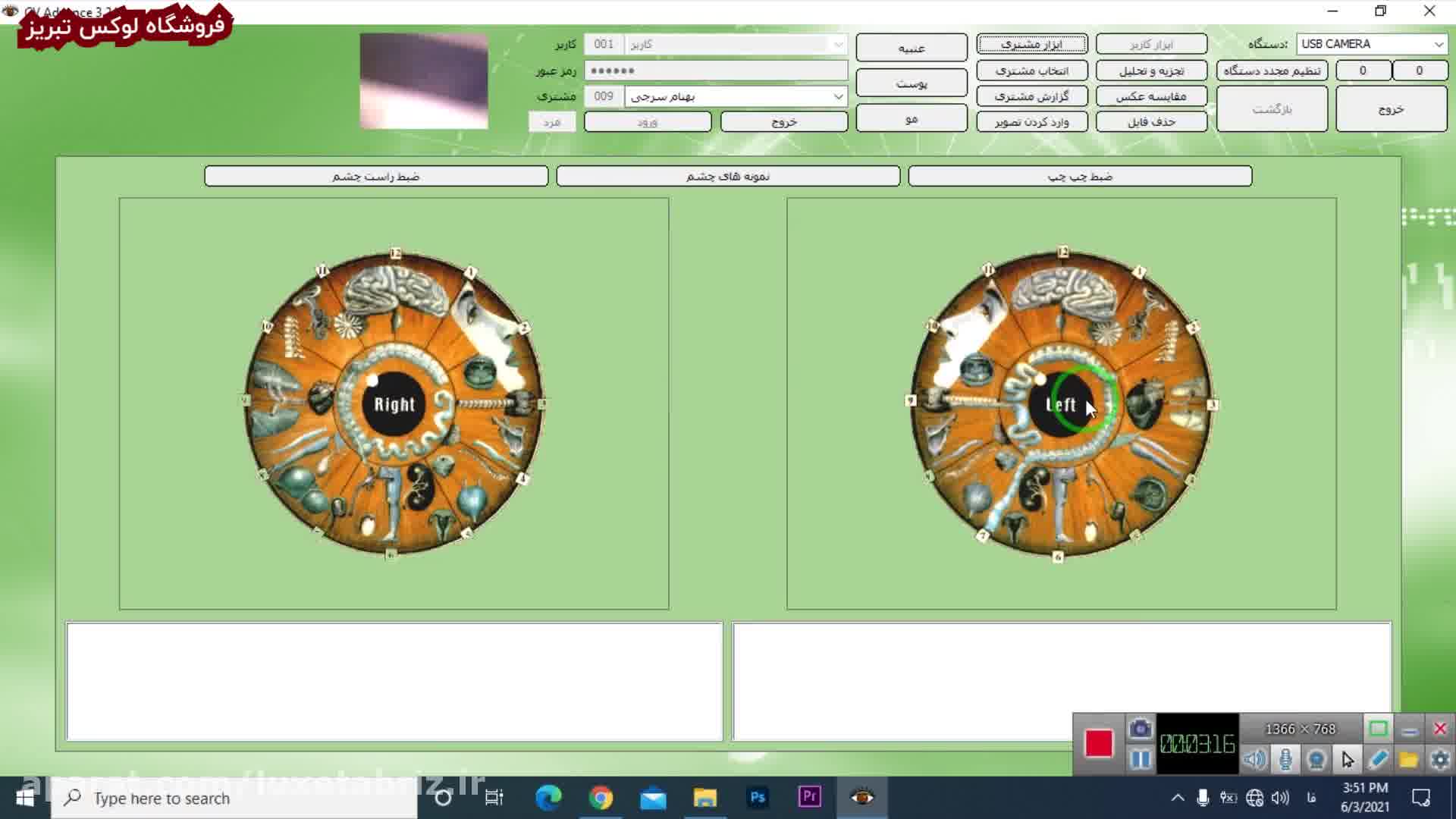Click the user ID 001 field
1456x819 pixels.
pos(604,44)
